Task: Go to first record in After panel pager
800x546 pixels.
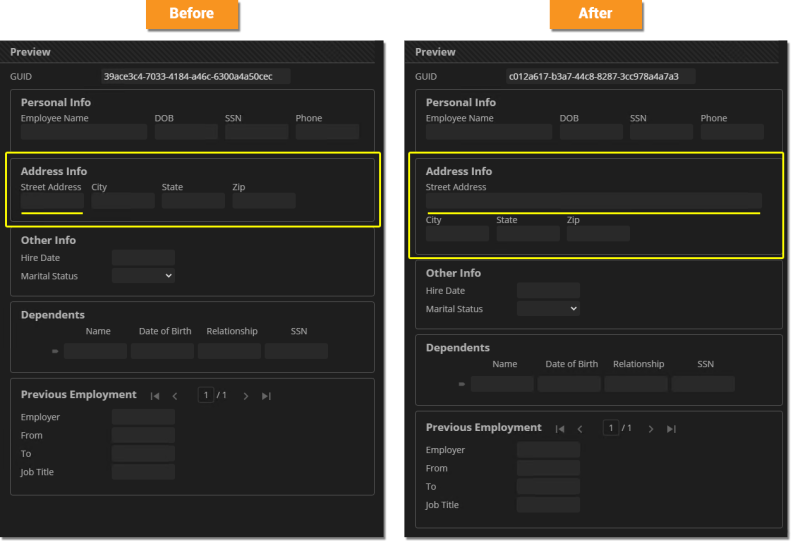Action: 560,429
